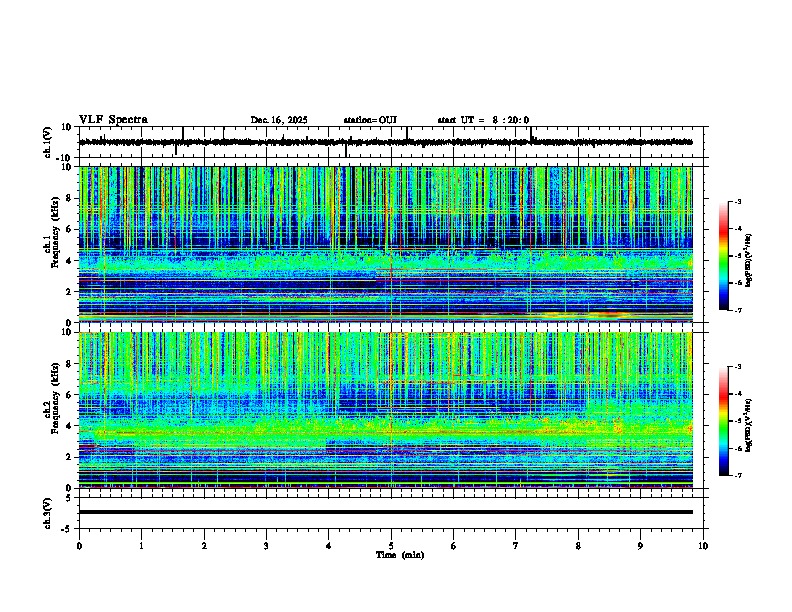Click the ch.2 "Frequency (kHz)" axis label
This screenshot has height=612, width=792.
55,398
